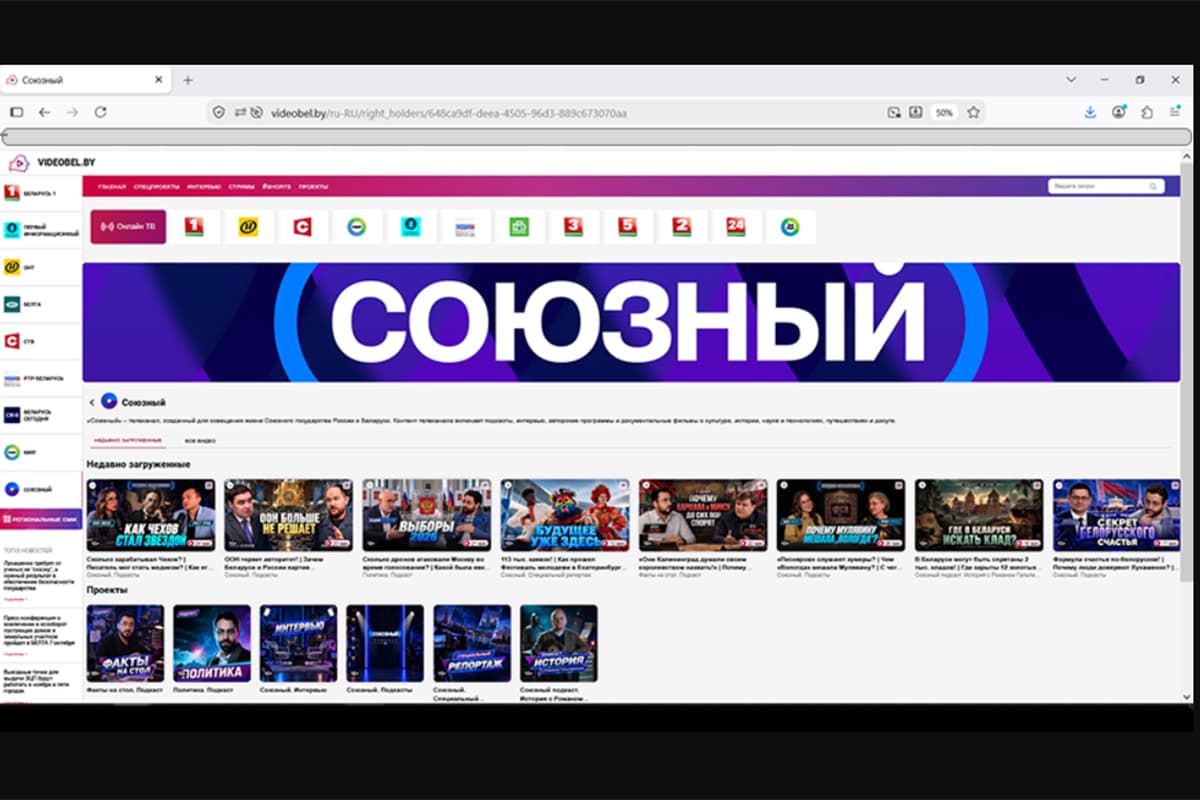Play the Выборы 2026 video
The image size is (1200, 800).
pyautogui.click(x=427, y=515)
